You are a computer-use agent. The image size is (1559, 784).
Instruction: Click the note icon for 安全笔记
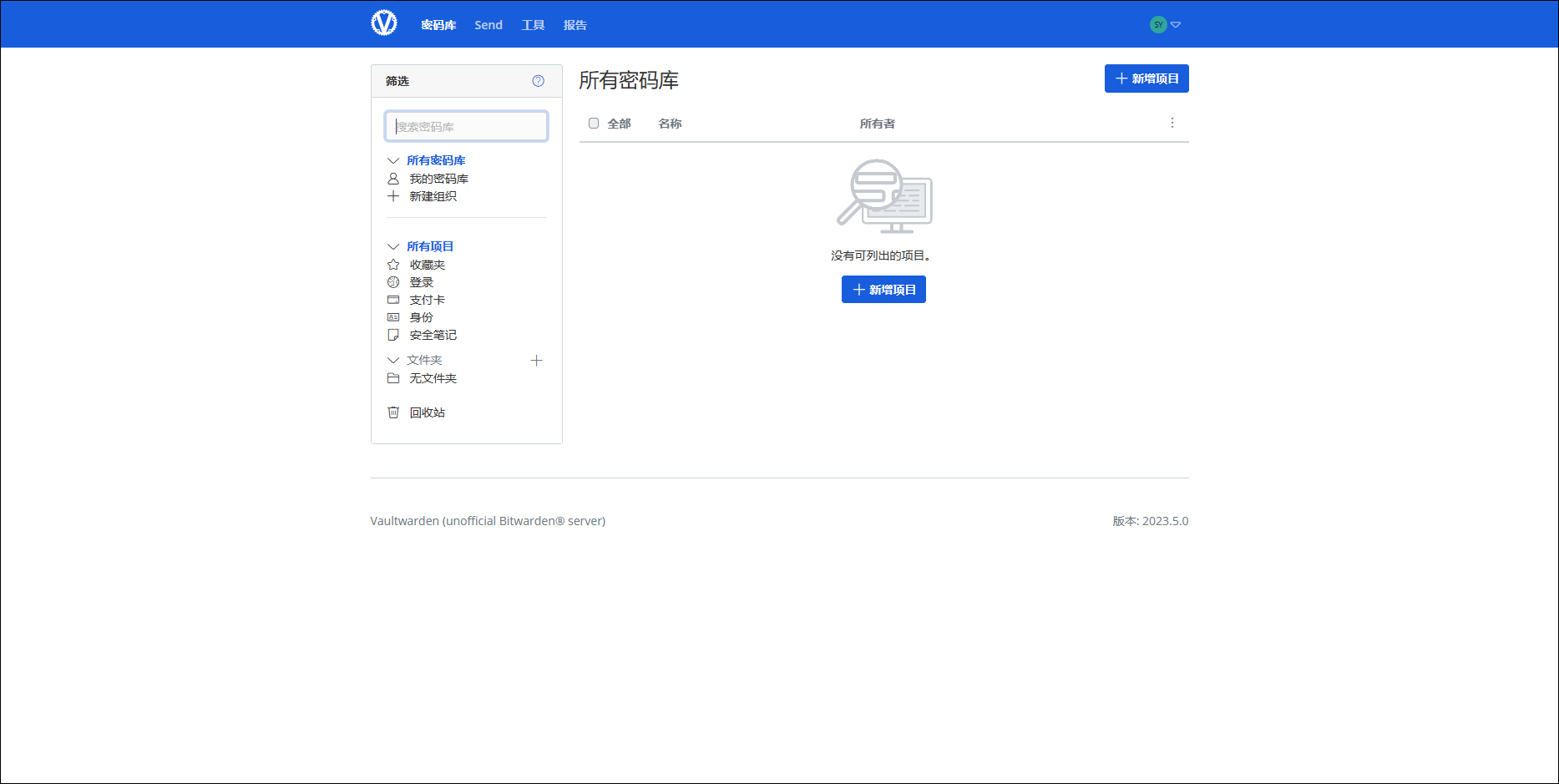pyautogui.click(x=393, y=335)
